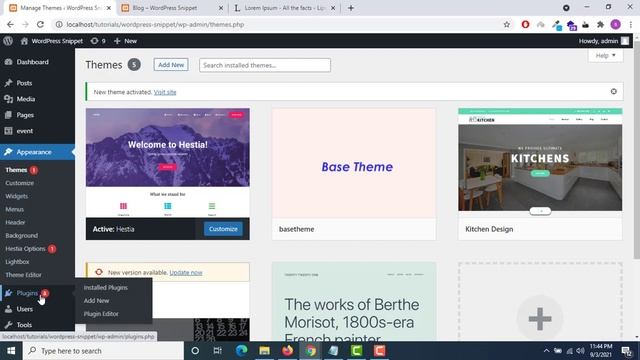Open Background under Appearance

(x=22, y=236)
